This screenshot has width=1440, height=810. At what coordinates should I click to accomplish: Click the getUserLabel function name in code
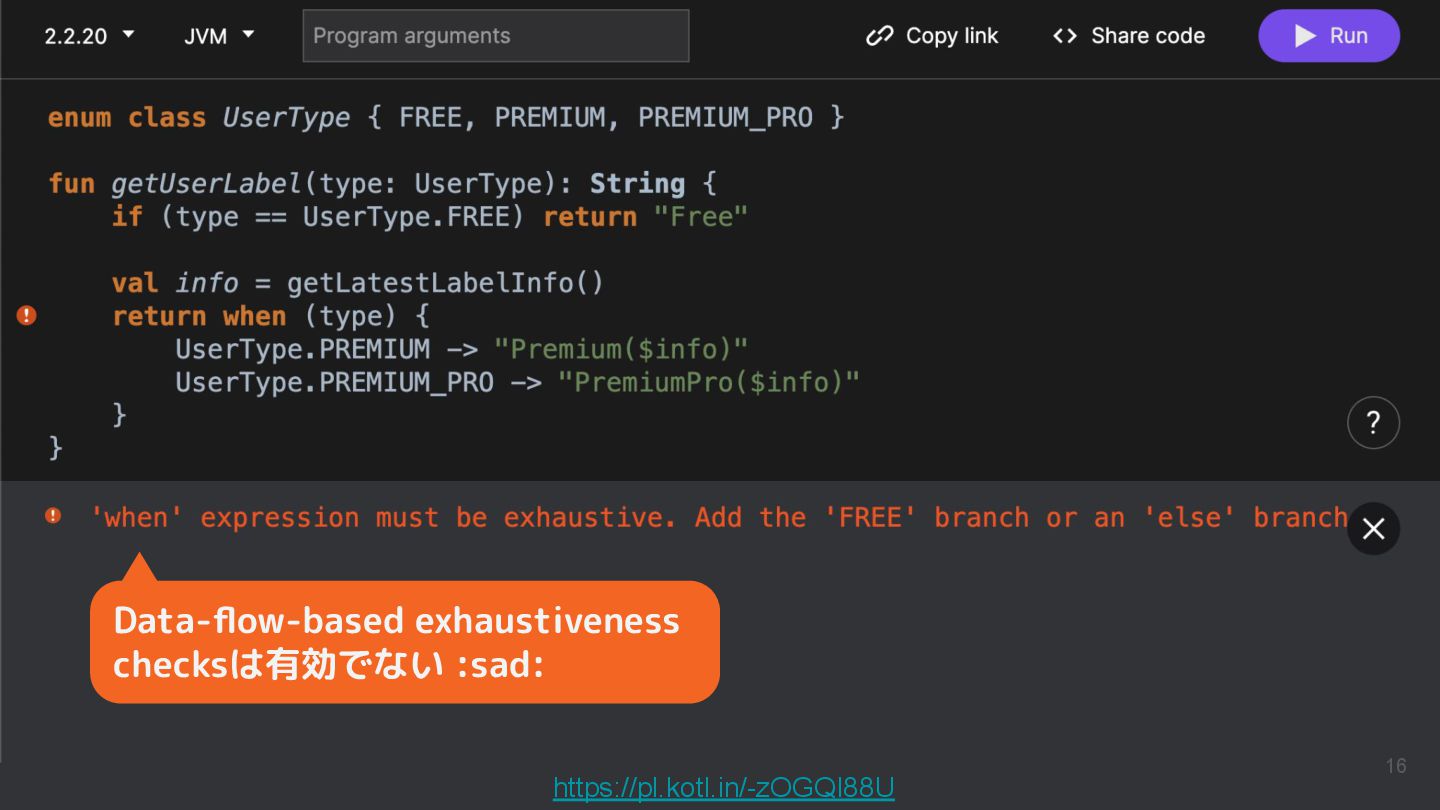tap(206, 184)
